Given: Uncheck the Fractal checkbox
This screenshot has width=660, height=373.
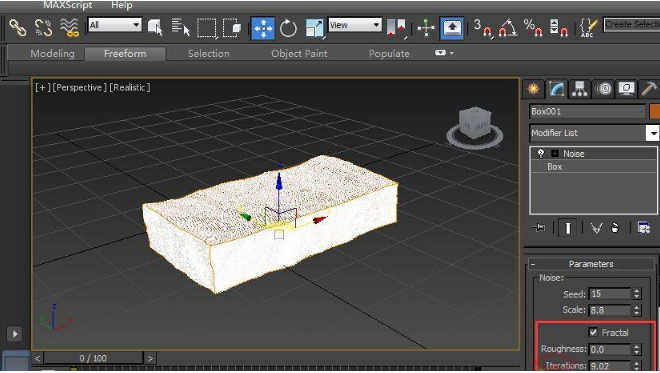Looking at the screenshot, I should click(593, 333).
